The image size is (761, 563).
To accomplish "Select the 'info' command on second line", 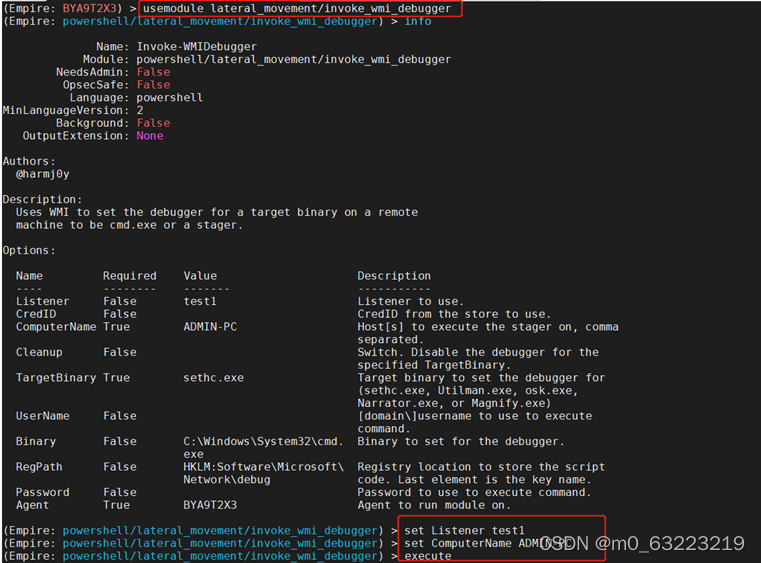I will (418, 21).
